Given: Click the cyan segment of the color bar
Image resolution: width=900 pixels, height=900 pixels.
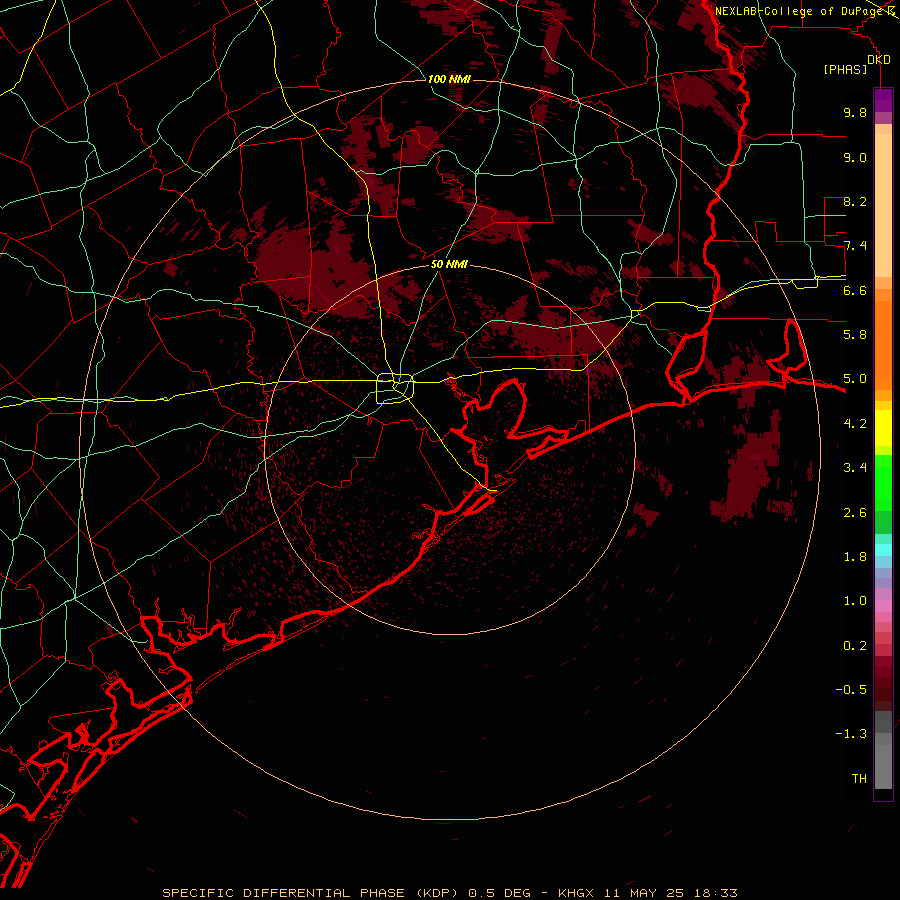Looking at the screenshot, I should 883,549.
